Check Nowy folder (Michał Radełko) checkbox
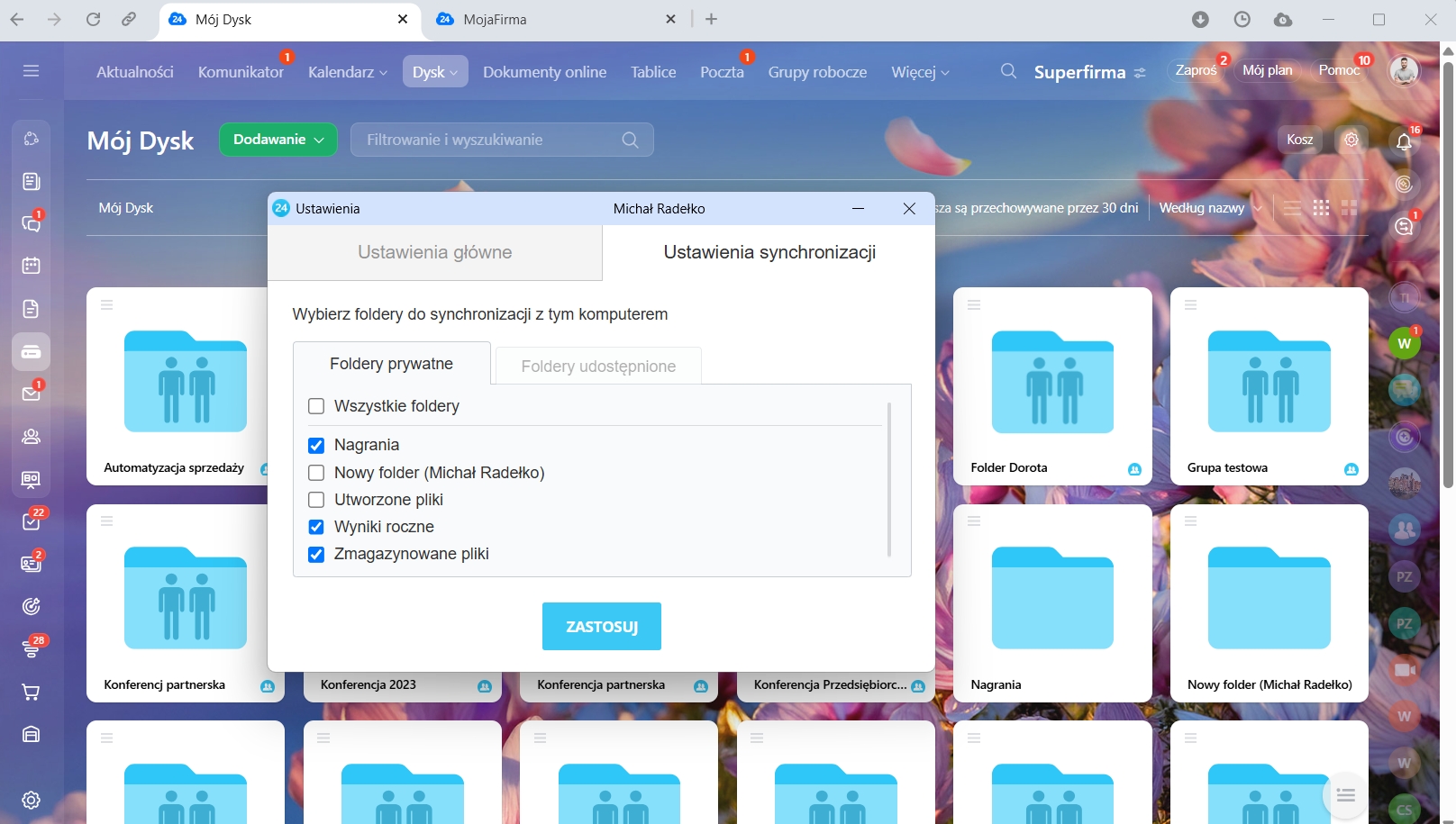The width and height of the screenshot is (1456, 824). 316,473
